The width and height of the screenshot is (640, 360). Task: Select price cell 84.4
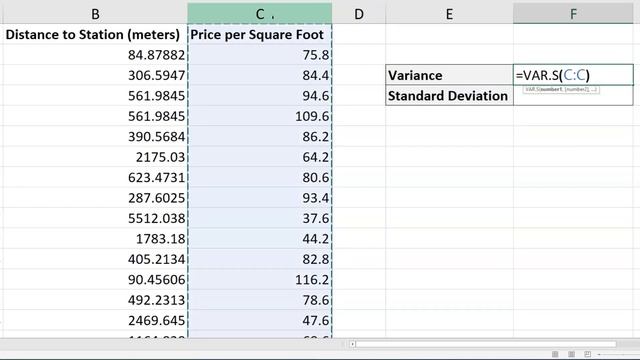pos(260,75)
